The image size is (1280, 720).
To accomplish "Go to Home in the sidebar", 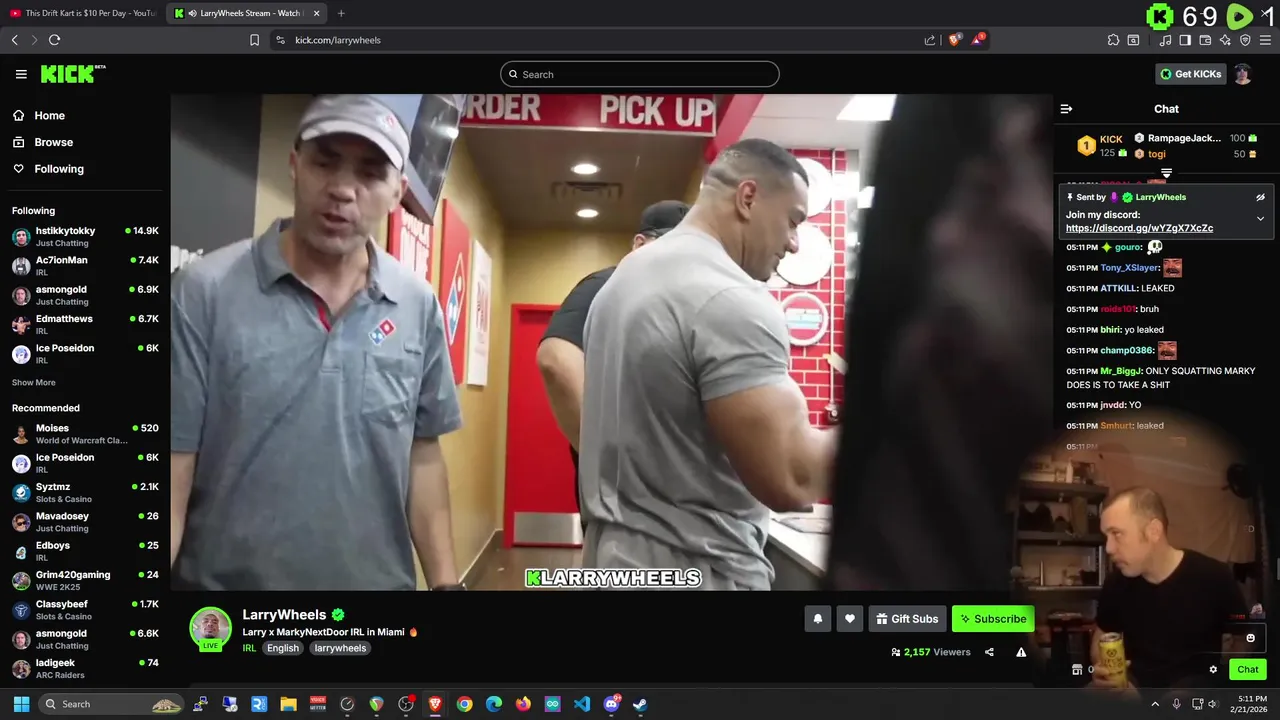I will click(x=49, y=115).
